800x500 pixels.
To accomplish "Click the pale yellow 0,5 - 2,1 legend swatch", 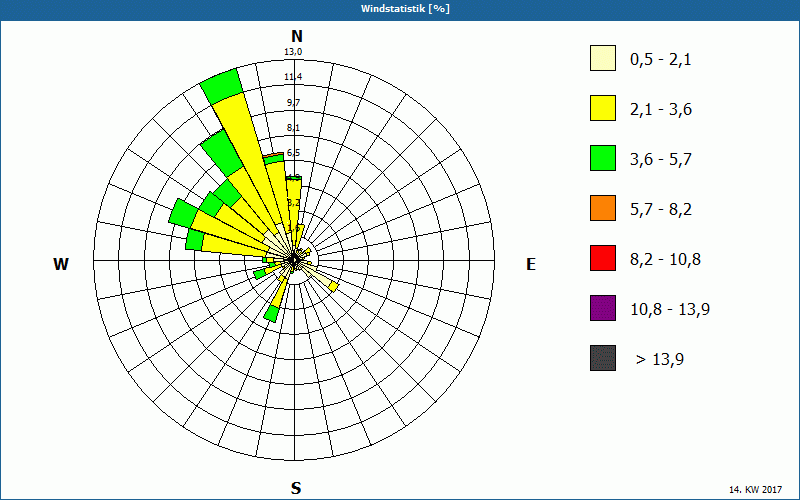I will (603, 58).
